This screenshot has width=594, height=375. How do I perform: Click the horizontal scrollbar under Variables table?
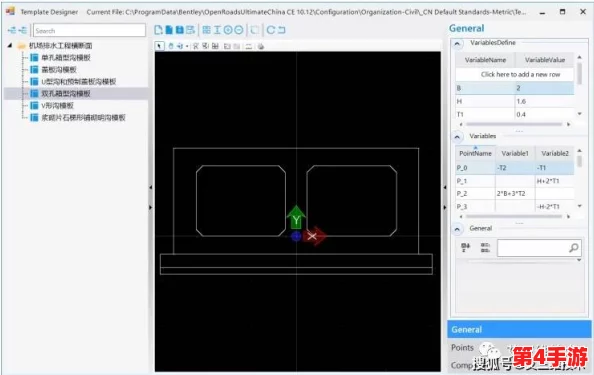pos(514,217)
